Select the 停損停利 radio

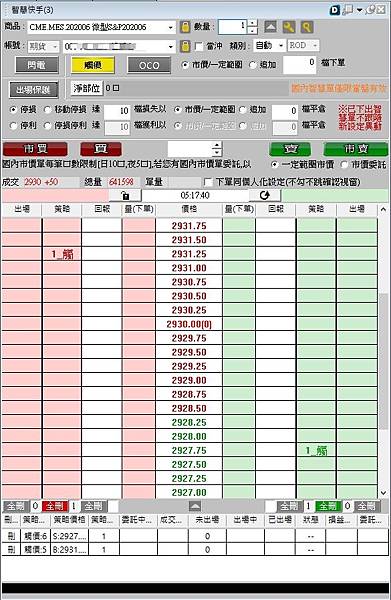tap(47, 126)
